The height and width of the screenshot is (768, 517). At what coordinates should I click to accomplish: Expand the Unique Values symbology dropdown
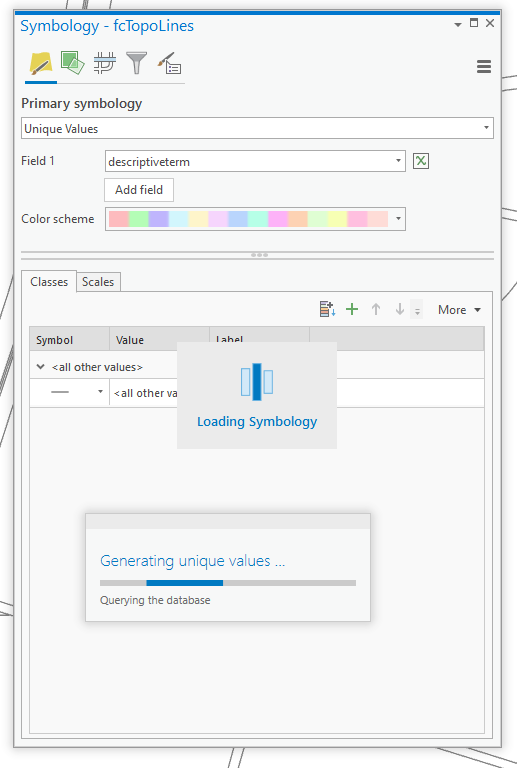258,128
